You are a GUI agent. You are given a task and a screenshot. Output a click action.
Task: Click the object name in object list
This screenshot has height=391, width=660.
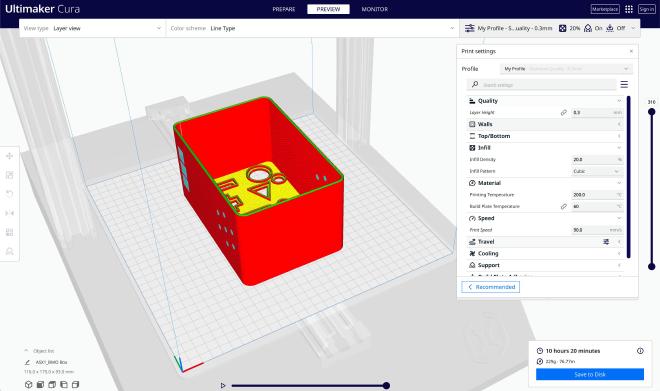pos(51,362)
